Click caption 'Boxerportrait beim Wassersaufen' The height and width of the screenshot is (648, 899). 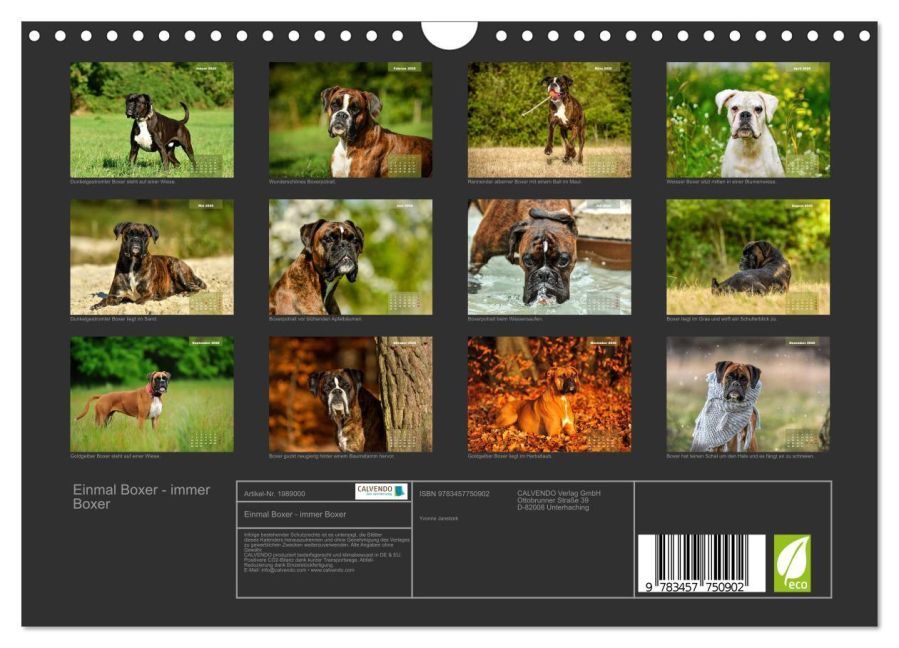505,319
